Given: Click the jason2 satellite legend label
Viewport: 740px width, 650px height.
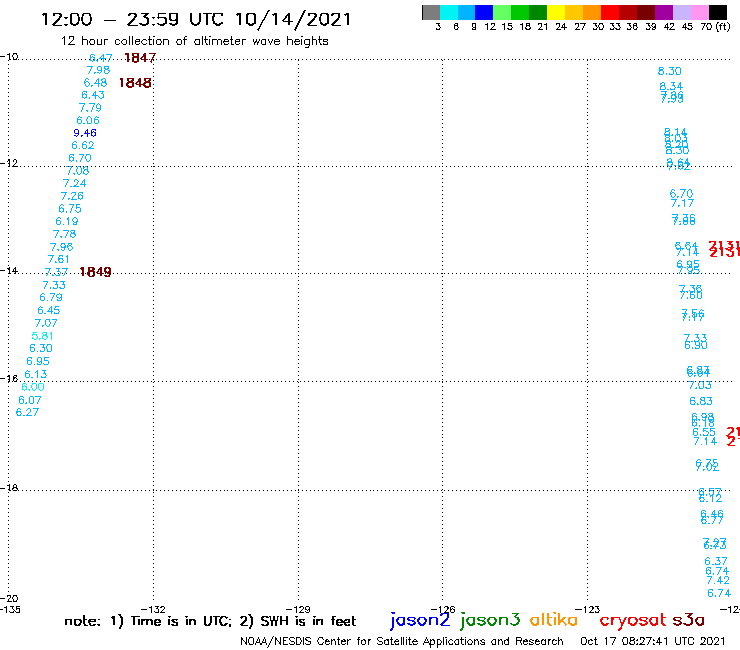Looking at the screenshot, I should [x=420, y=620].
